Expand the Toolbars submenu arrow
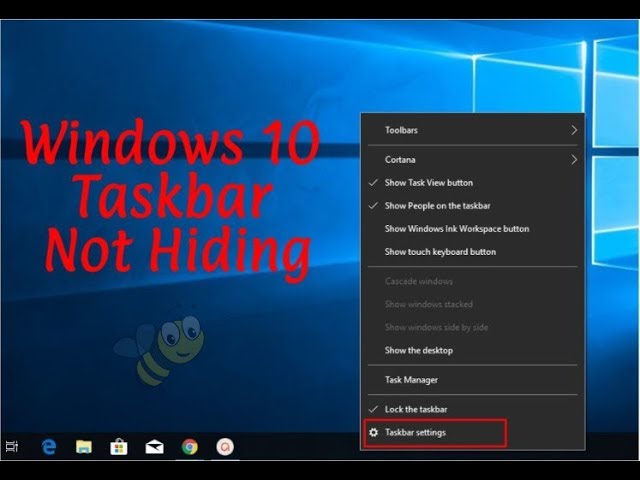 click(574, 130)
